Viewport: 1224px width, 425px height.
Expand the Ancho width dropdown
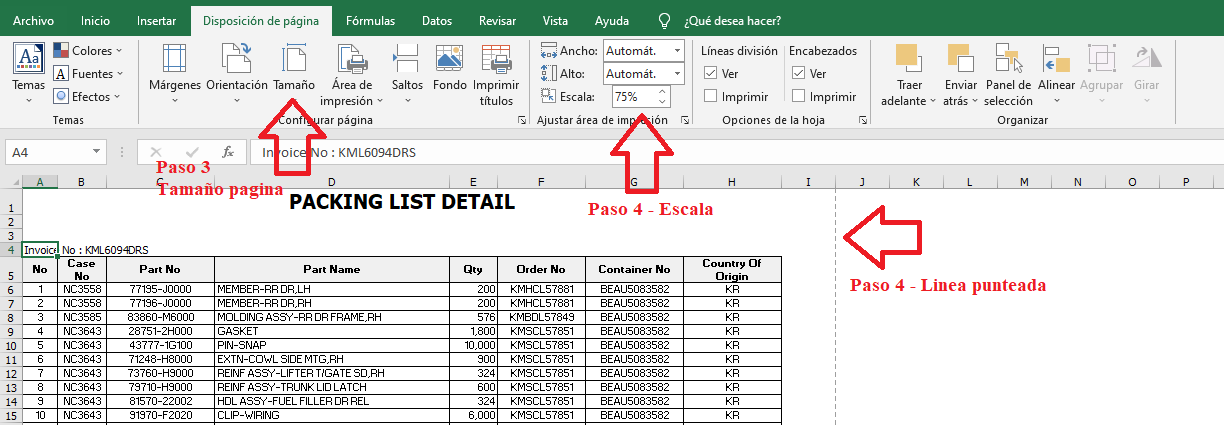click(x=677, y=50)
